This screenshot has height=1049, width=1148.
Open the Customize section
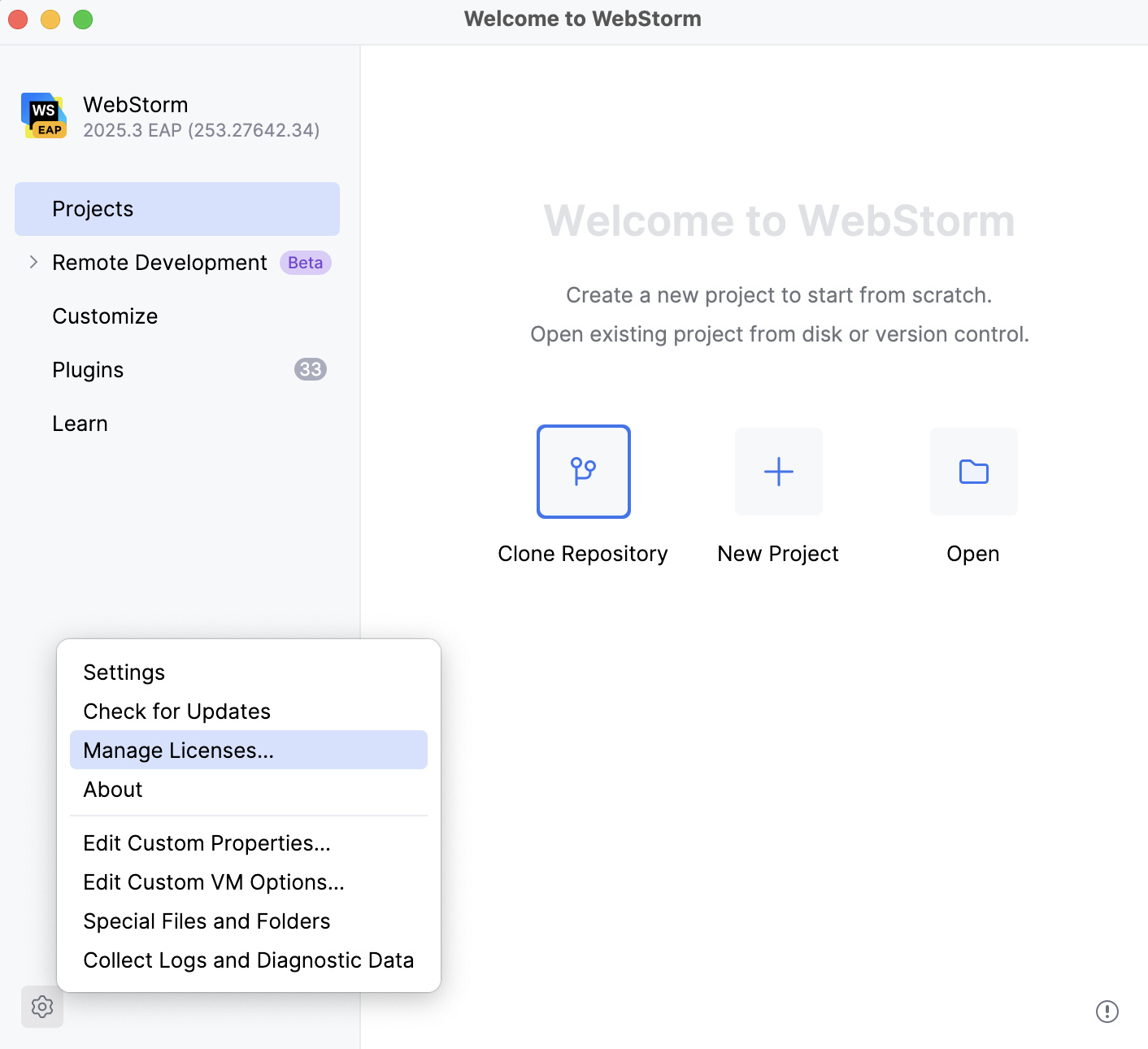105,316
